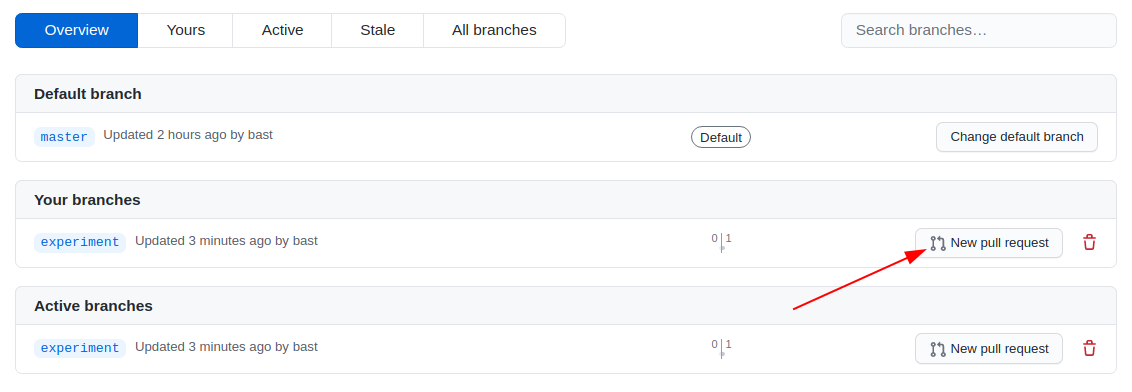Select the Active tab
The width and height of the screenshot is (1132, 392).
282,30
